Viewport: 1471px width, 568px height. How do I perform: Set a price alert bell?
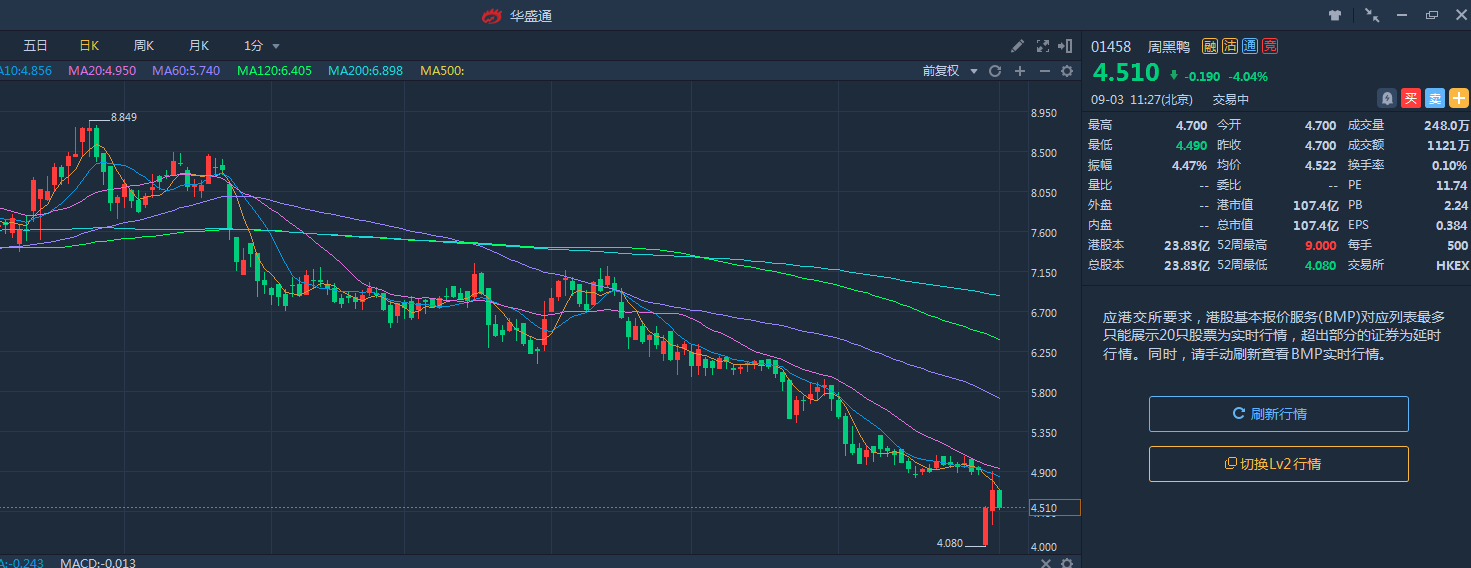point(1387,98)
